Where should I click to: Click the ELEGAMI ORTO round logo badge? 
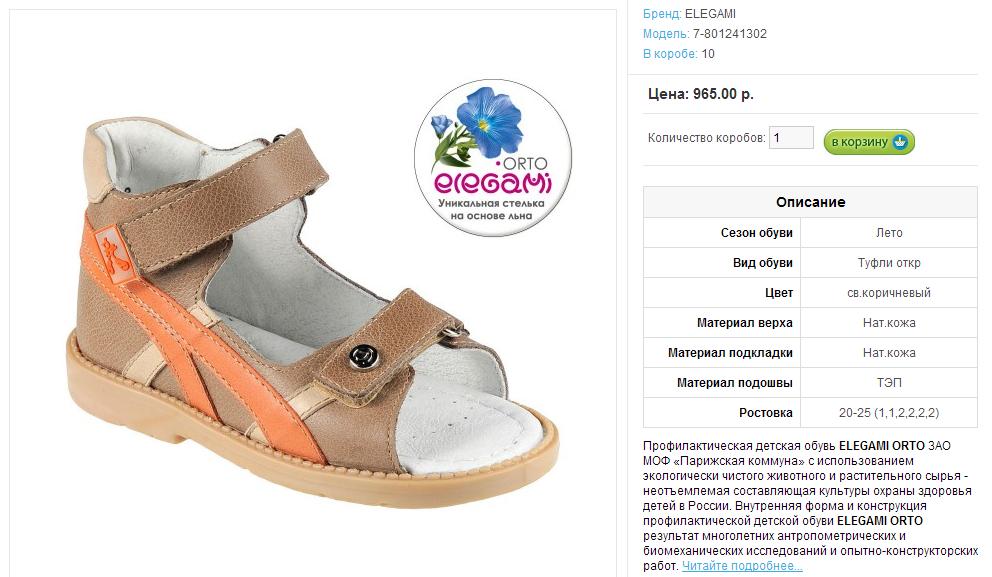click(x=493, y=158)
